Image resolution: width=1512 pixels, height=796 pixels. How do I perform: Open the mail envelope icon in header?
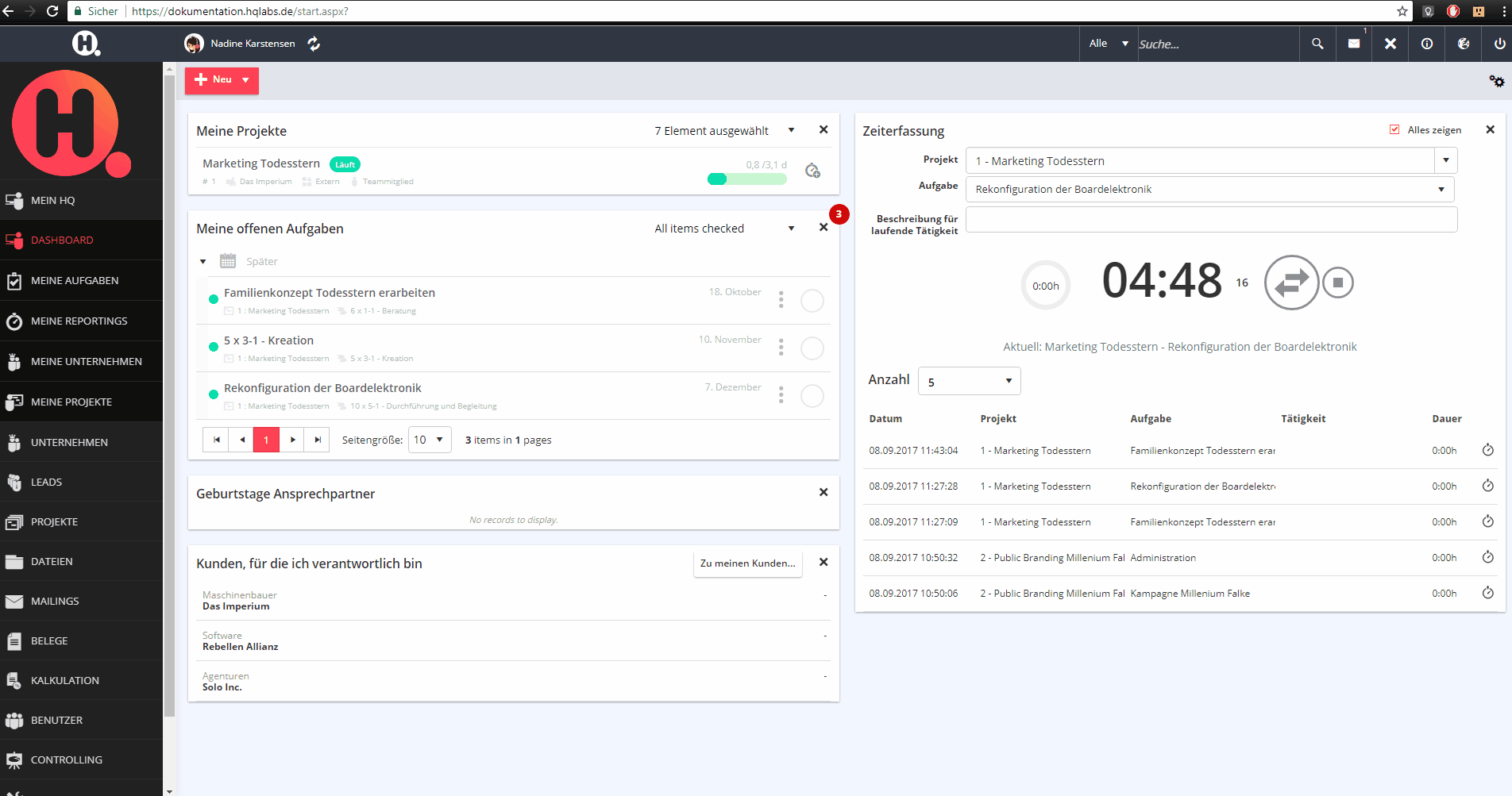click(x=1354, y=44)
